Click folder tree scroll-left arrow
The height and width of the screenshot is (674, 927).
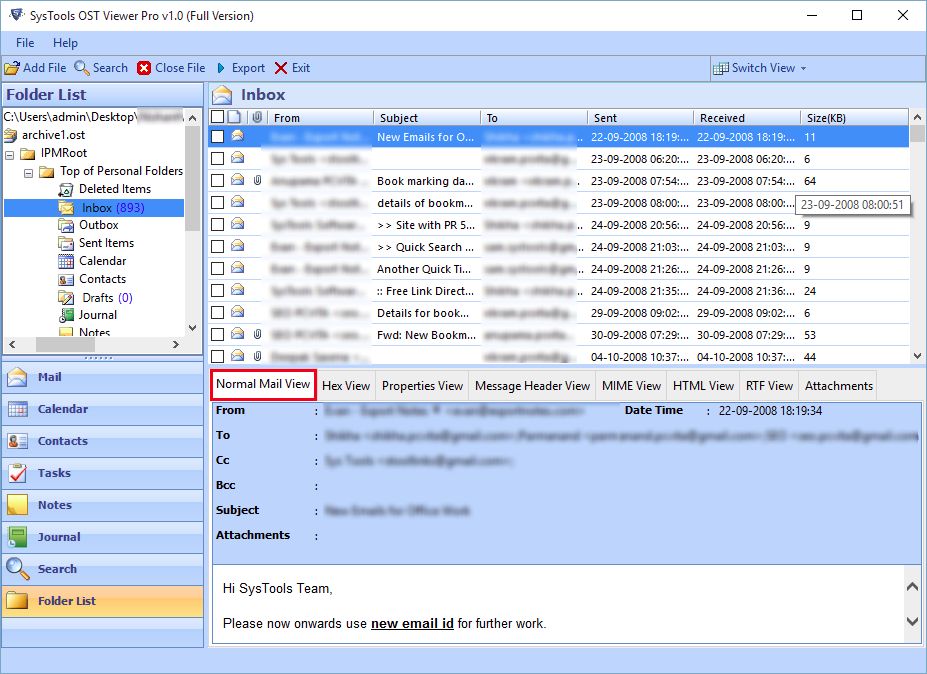(x=12, y=344)
